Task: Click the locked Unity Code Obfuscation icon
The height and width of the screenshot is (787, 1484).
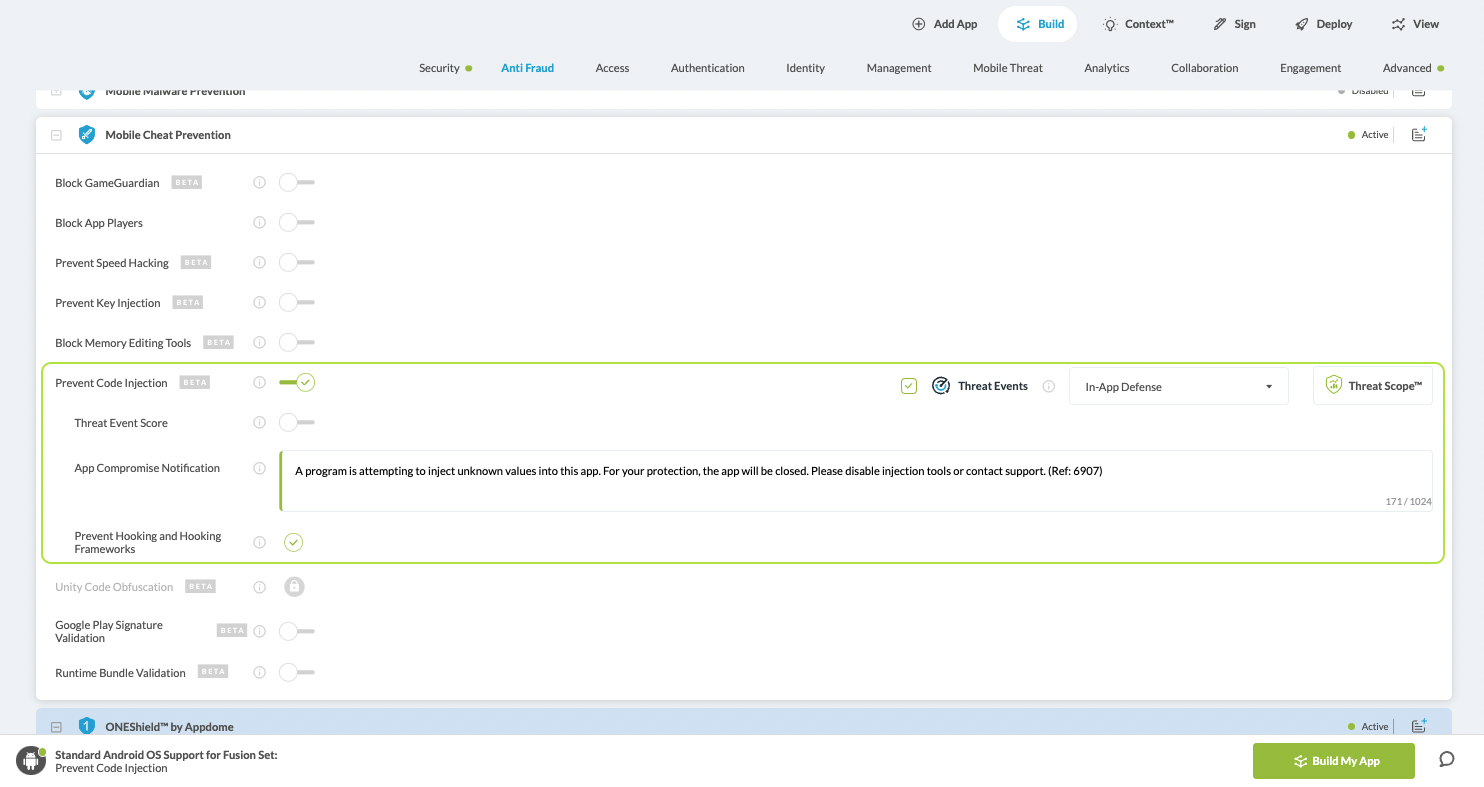Action: click(294, 587)
